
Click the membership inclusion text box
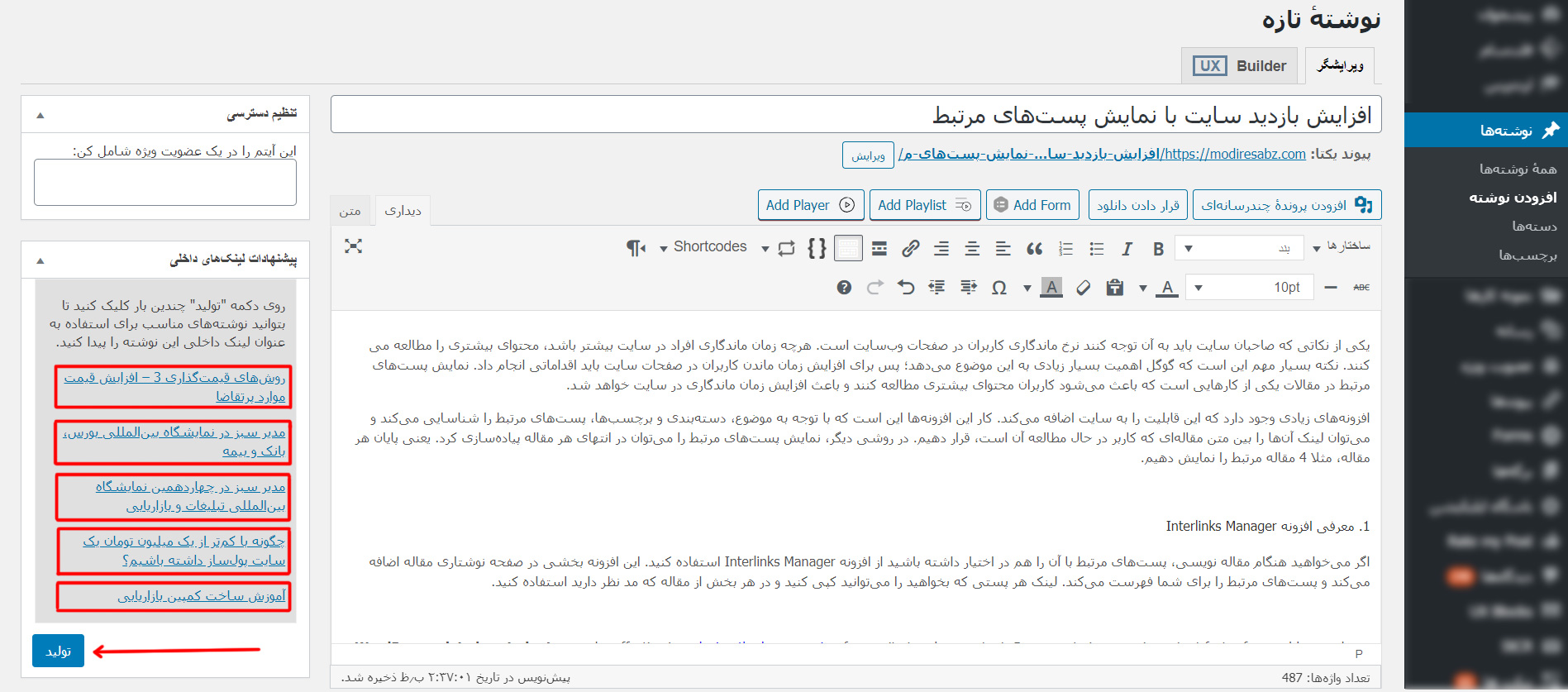(x=165, y=183)
